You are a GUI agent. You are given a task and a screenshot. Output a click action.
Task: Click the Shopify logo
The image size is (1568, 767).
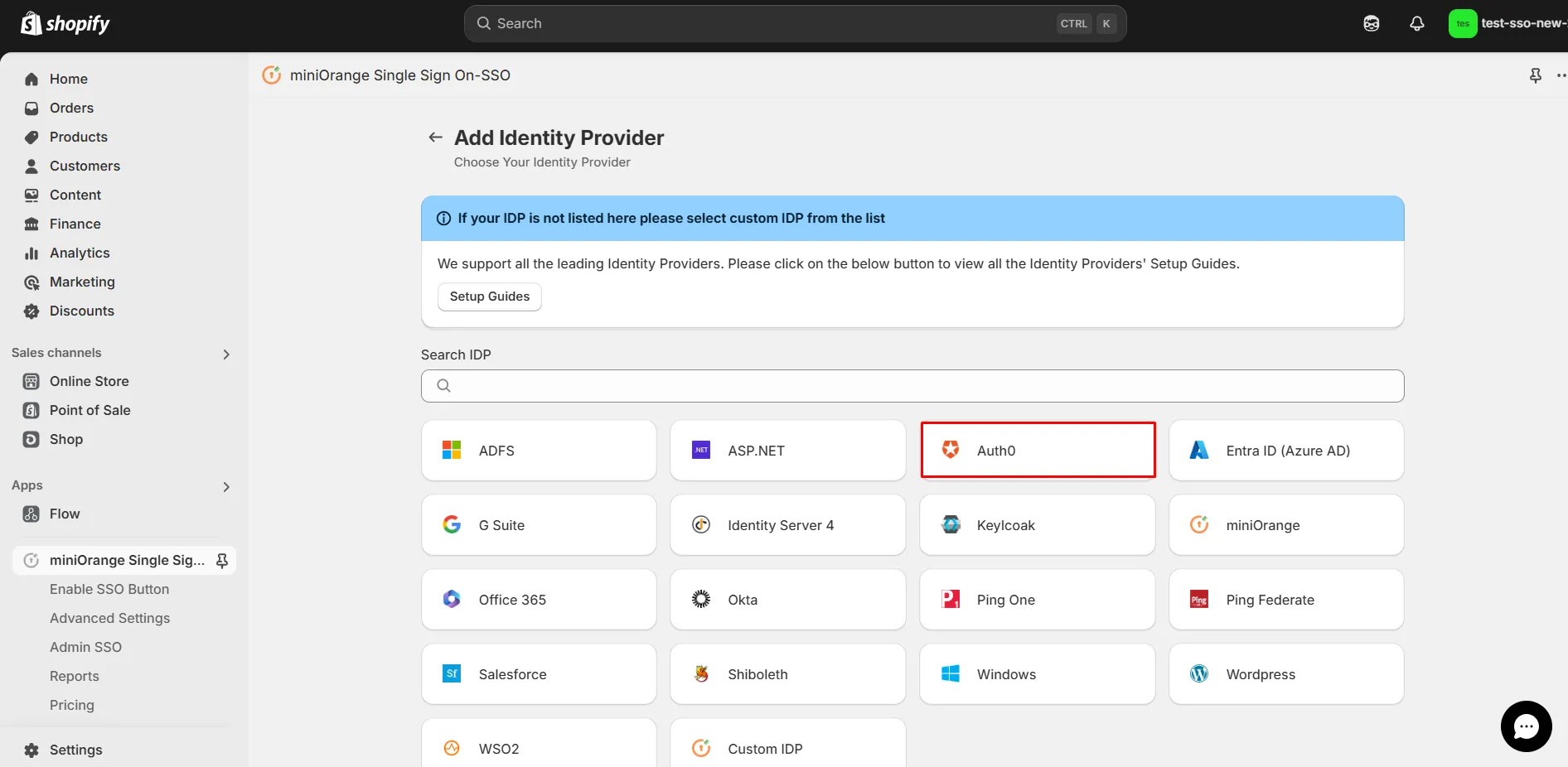[65, 23]
